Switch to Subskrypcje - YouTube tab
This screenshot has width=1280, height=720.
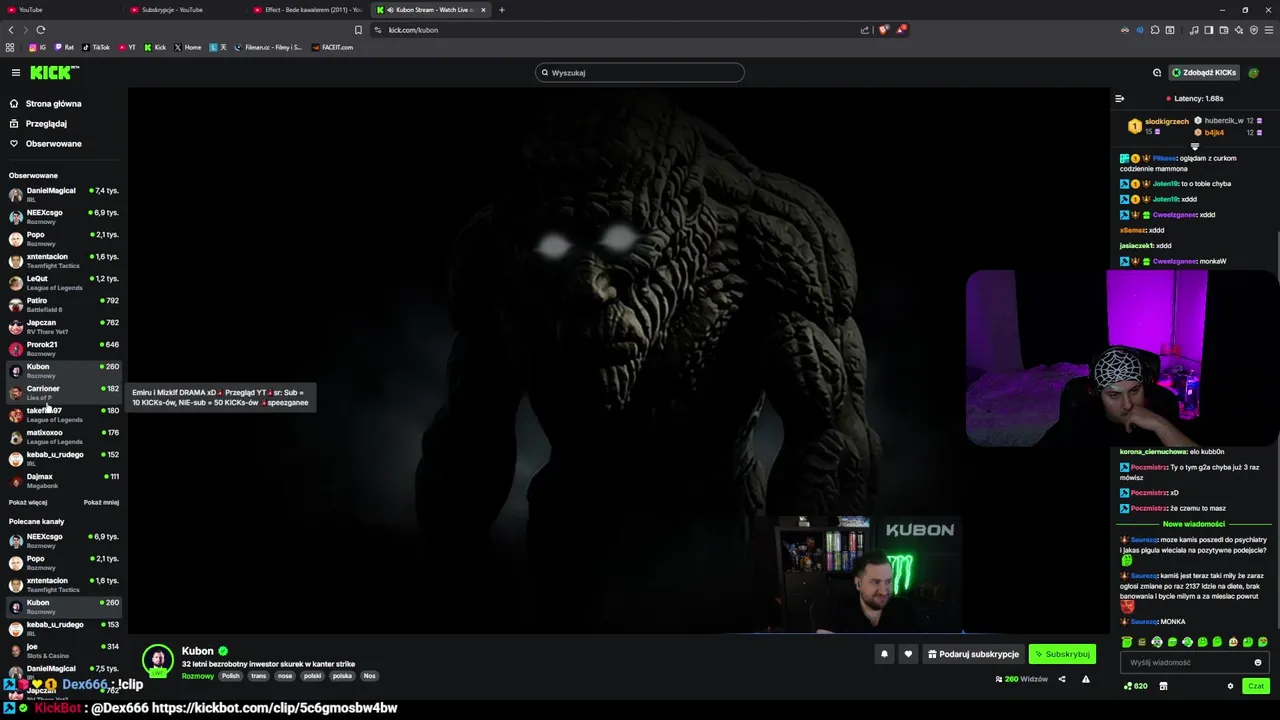coord(185,10)
